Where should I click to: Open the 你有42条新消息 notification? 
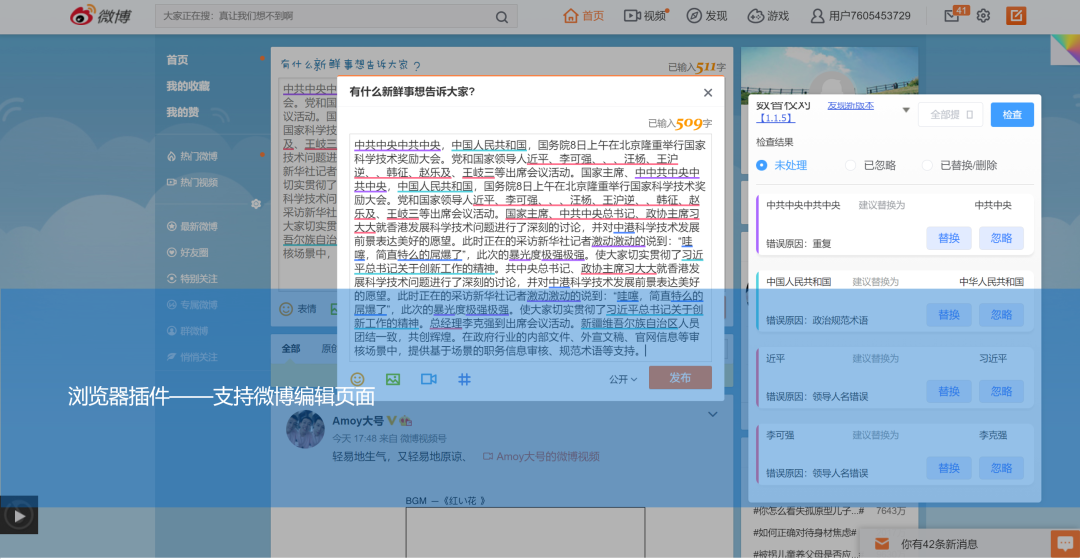click(x=939, y=544)
